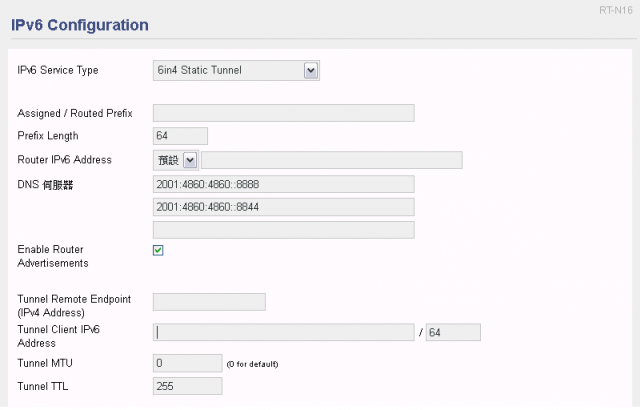This screenshot has height=410, width=640.
Task: Click the Tunnel MTU label text
Action: 45,363
